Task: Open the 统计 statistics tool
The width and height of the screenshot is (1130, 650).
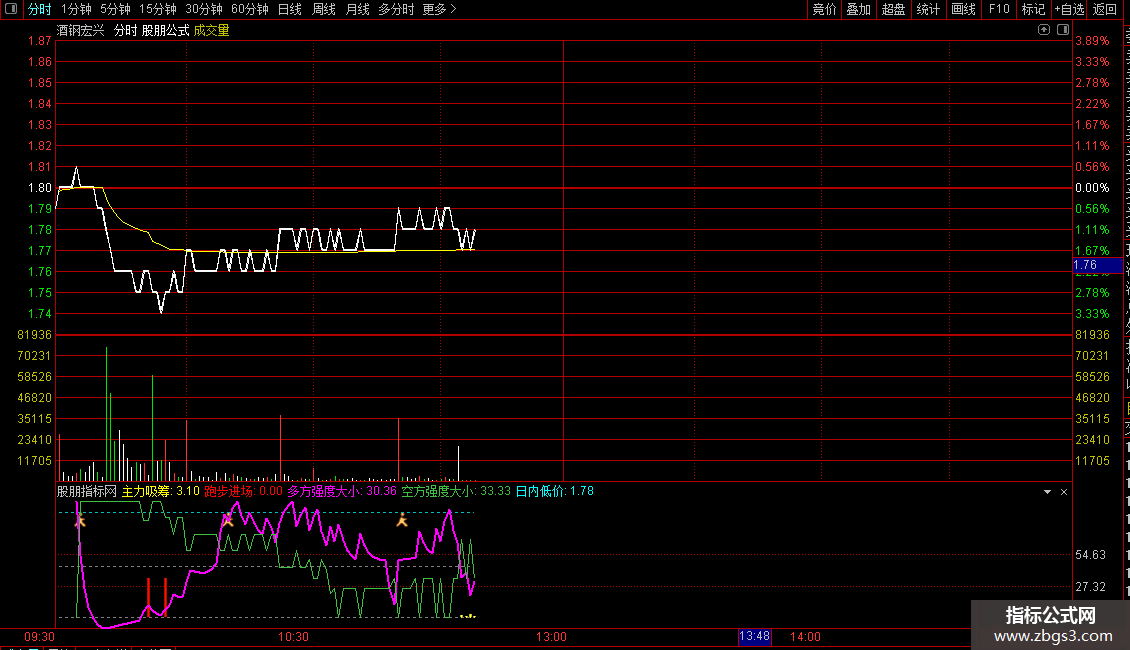Action: (928, 9)
